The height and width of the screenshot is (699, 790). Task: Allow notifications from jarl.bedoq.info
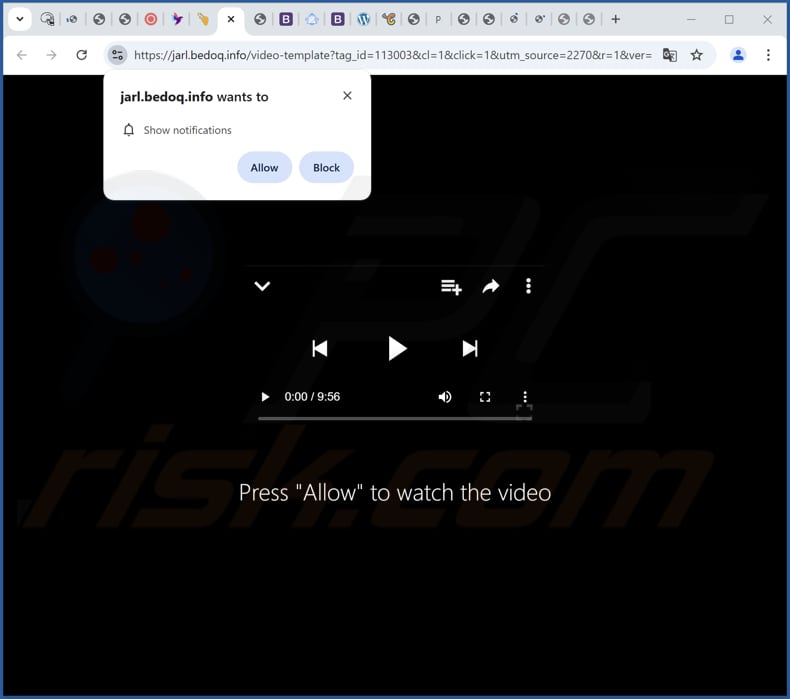[265, 167]
